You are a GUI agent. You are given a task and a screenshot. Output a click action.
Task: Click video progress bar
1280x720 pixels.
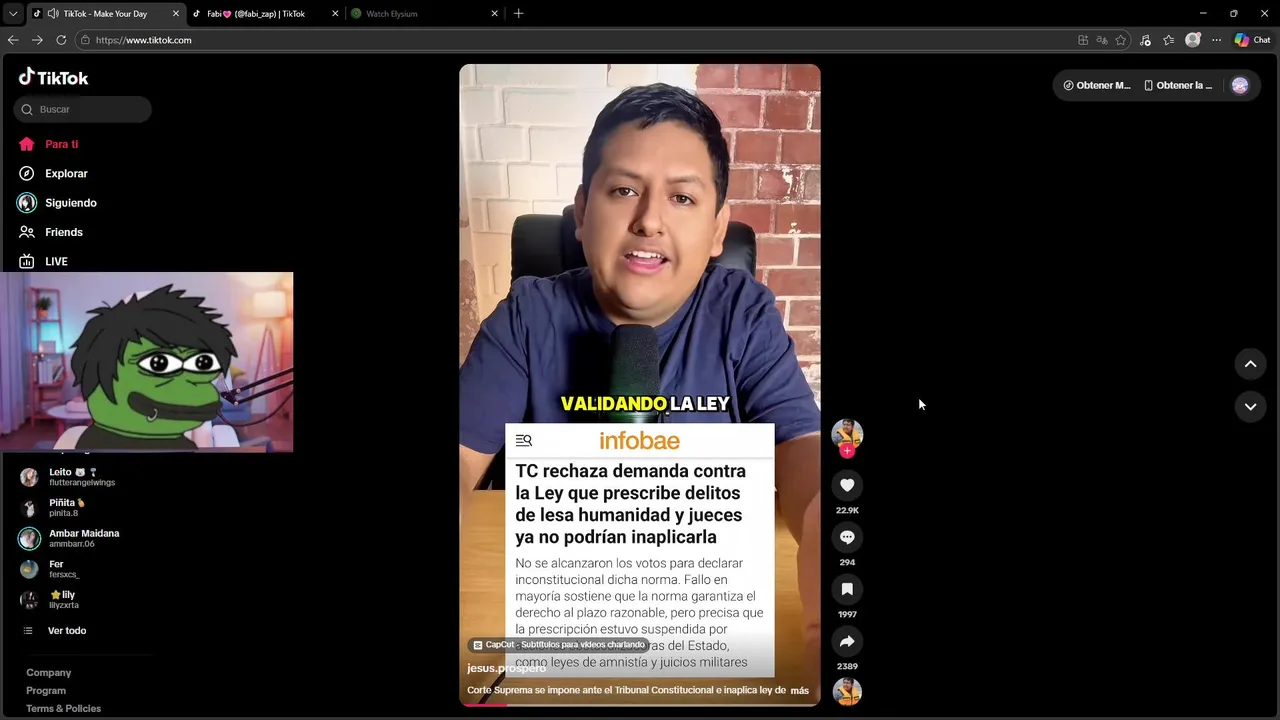coord(640,705)
